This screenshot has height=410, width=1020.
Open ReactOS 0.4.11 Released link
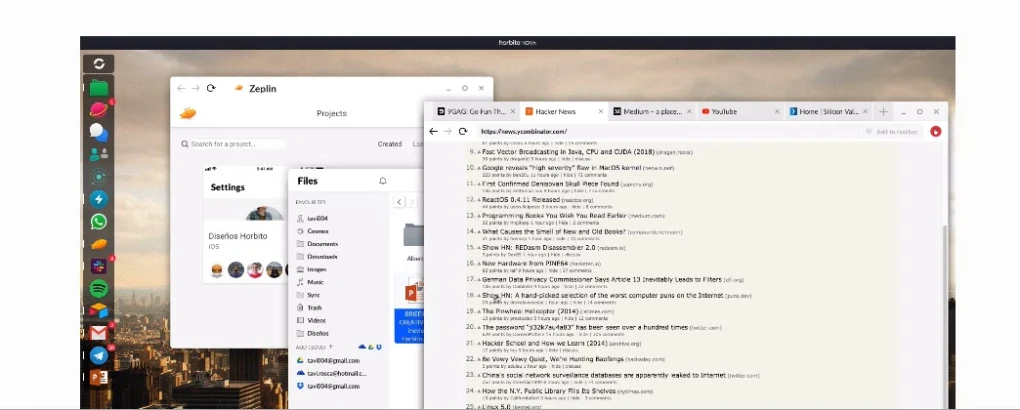tap(521, 199)
